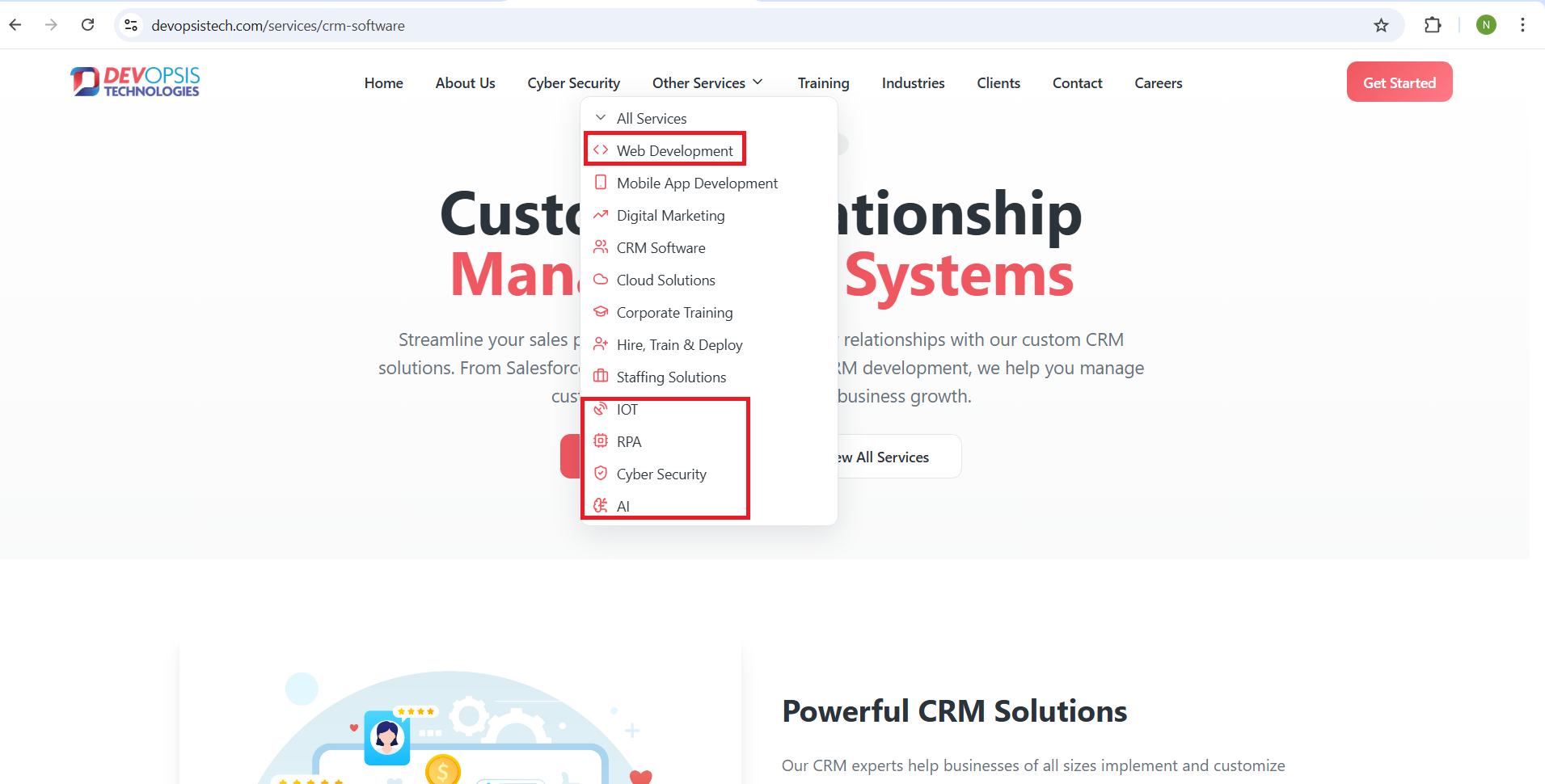Click the trending arrow icon for Digital Marketing
This screenshot has width=1545, height=784.
click(601, 215)
